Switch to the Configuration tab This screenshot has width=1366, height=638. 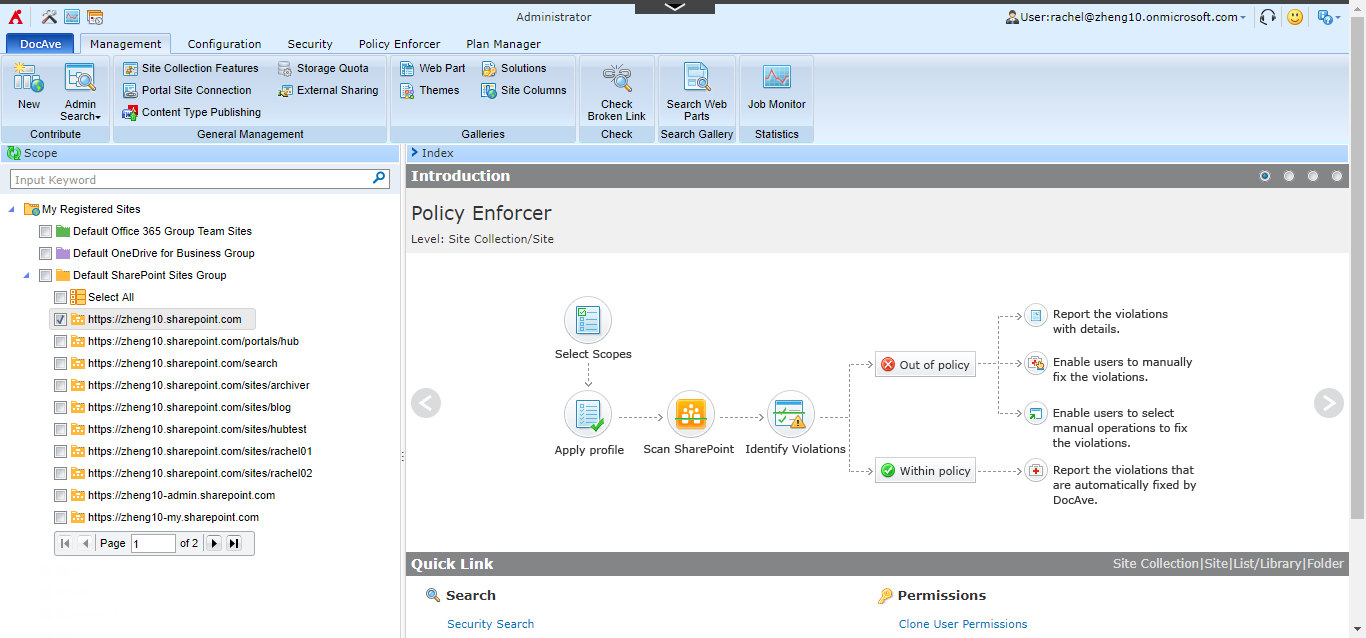tap(224, 44)
